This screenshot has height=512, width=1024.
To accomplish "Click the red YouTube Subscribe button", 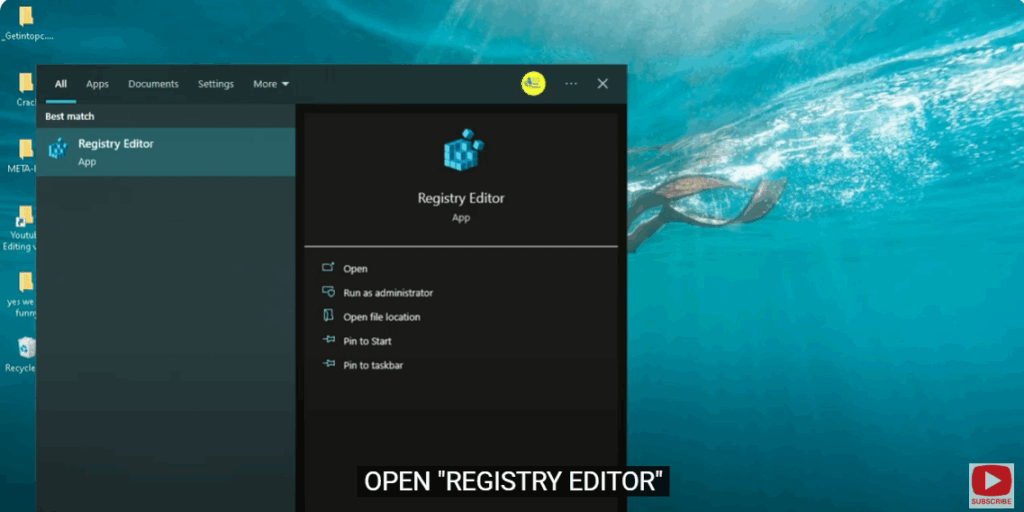I will coord(991,485).
